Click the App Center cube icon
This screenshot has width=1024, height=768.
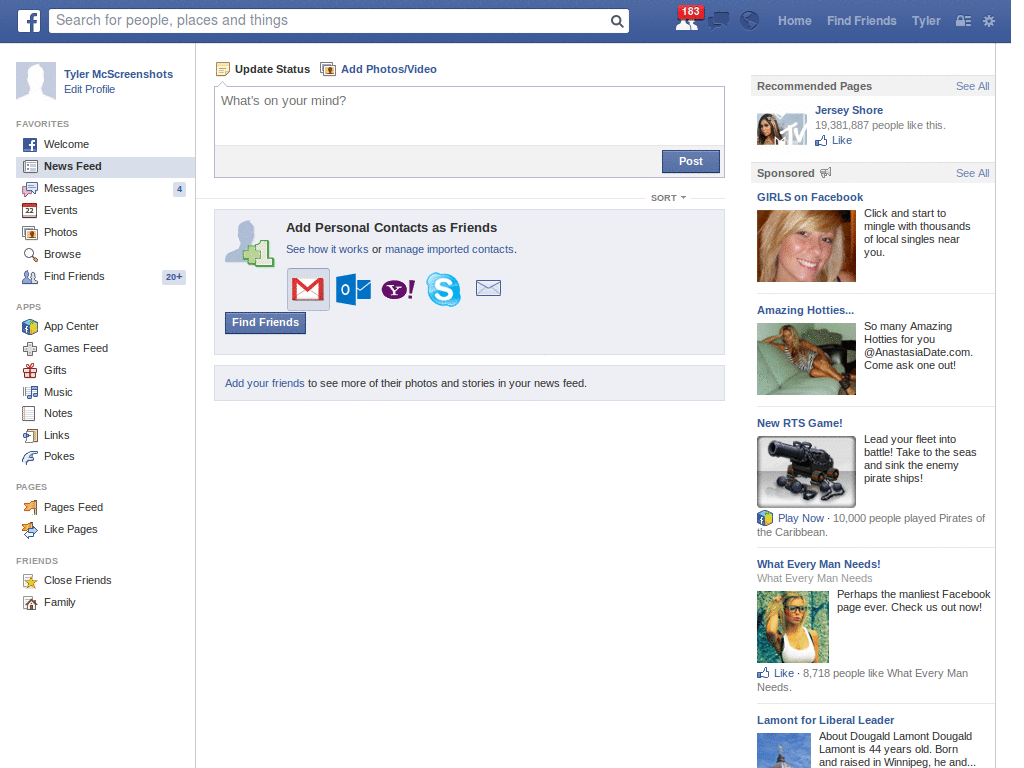[x=29, y=327]
